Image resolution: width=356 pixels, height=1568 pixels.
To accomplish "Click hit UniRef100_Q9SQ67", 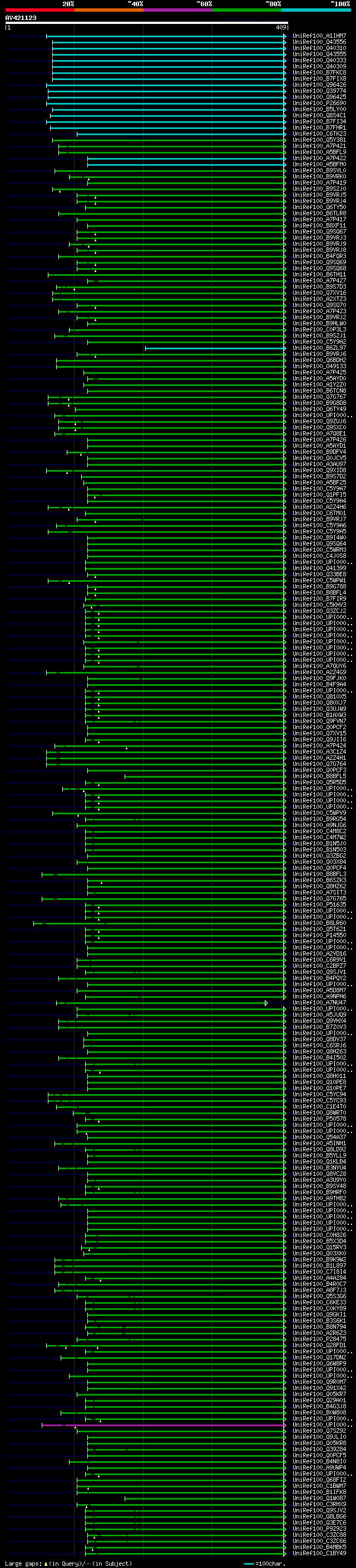I will click(319, 232).
